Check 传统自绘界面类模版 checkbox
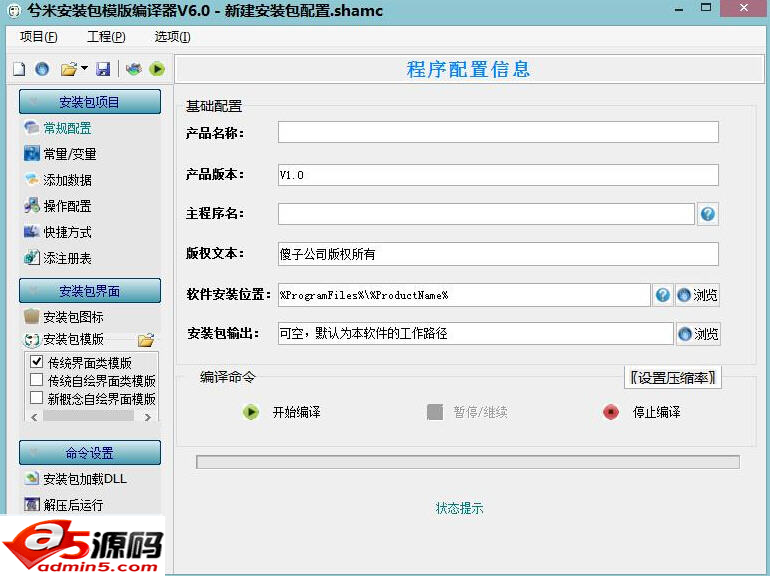The width and height of the screenshot is (770, 576). click(37, 380)
